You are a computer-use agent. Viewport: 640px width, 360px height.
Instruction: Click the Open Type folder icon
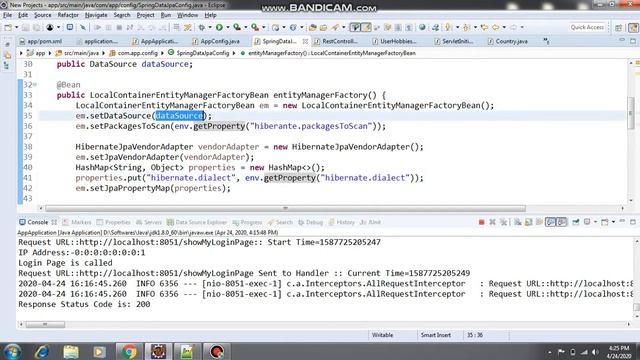point(312,27)
